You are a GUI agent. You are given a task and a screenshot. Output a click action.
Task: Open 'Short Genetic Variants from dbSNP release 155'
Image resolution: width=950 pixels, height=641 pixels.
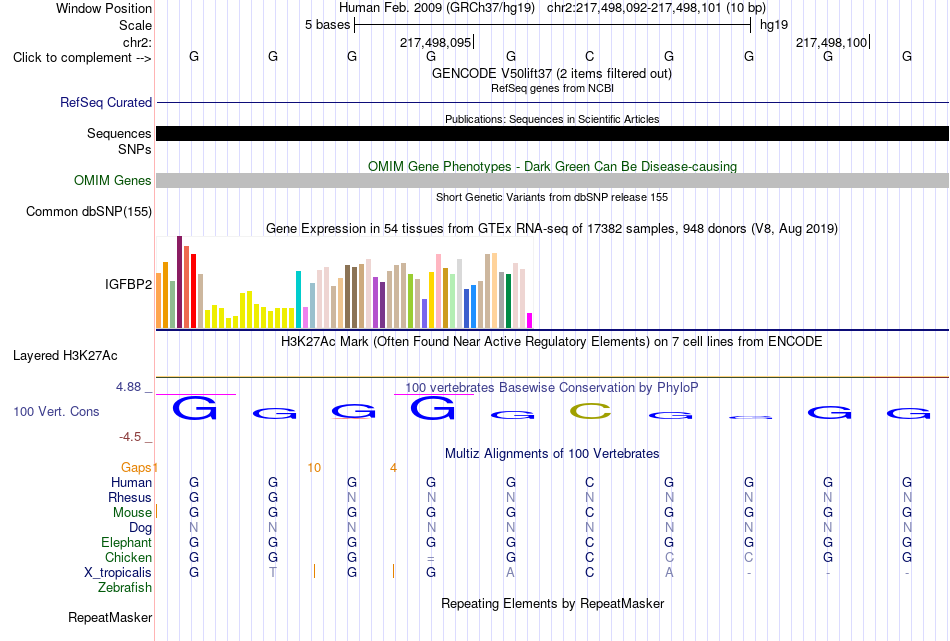552,198
